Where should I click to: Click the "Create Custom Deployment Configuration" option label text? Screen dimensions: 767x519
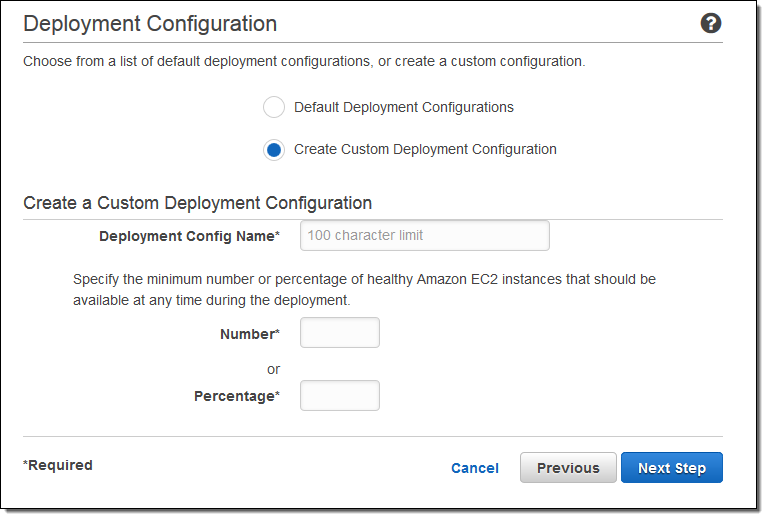coord(425,150)
